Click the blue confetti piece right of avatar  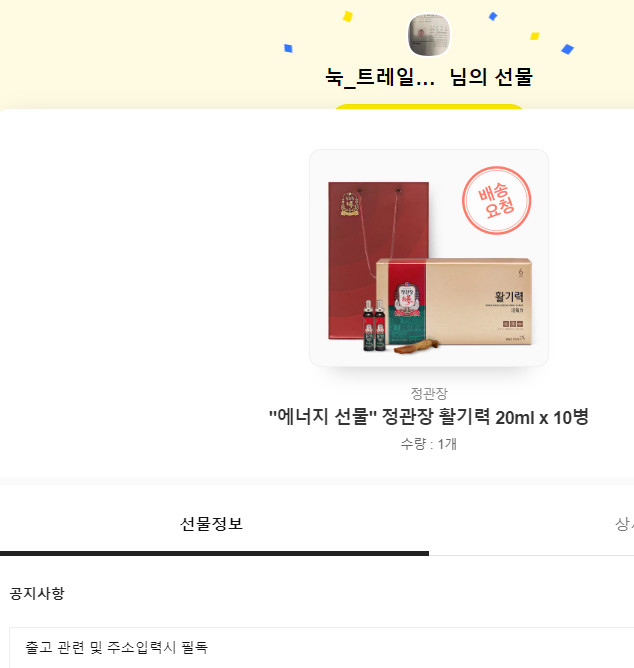493,16
